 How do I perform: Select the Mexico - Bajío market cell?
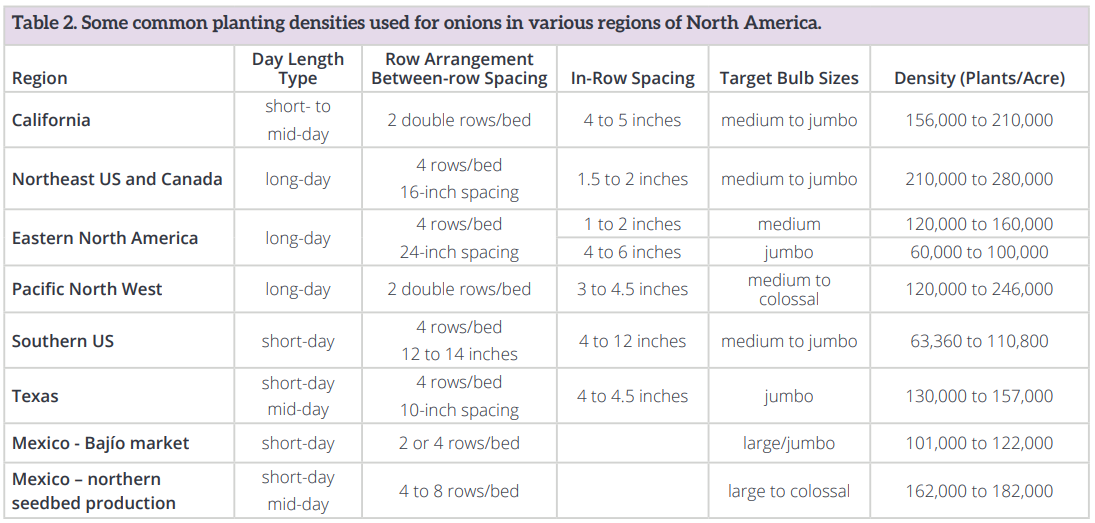[100, 443]
